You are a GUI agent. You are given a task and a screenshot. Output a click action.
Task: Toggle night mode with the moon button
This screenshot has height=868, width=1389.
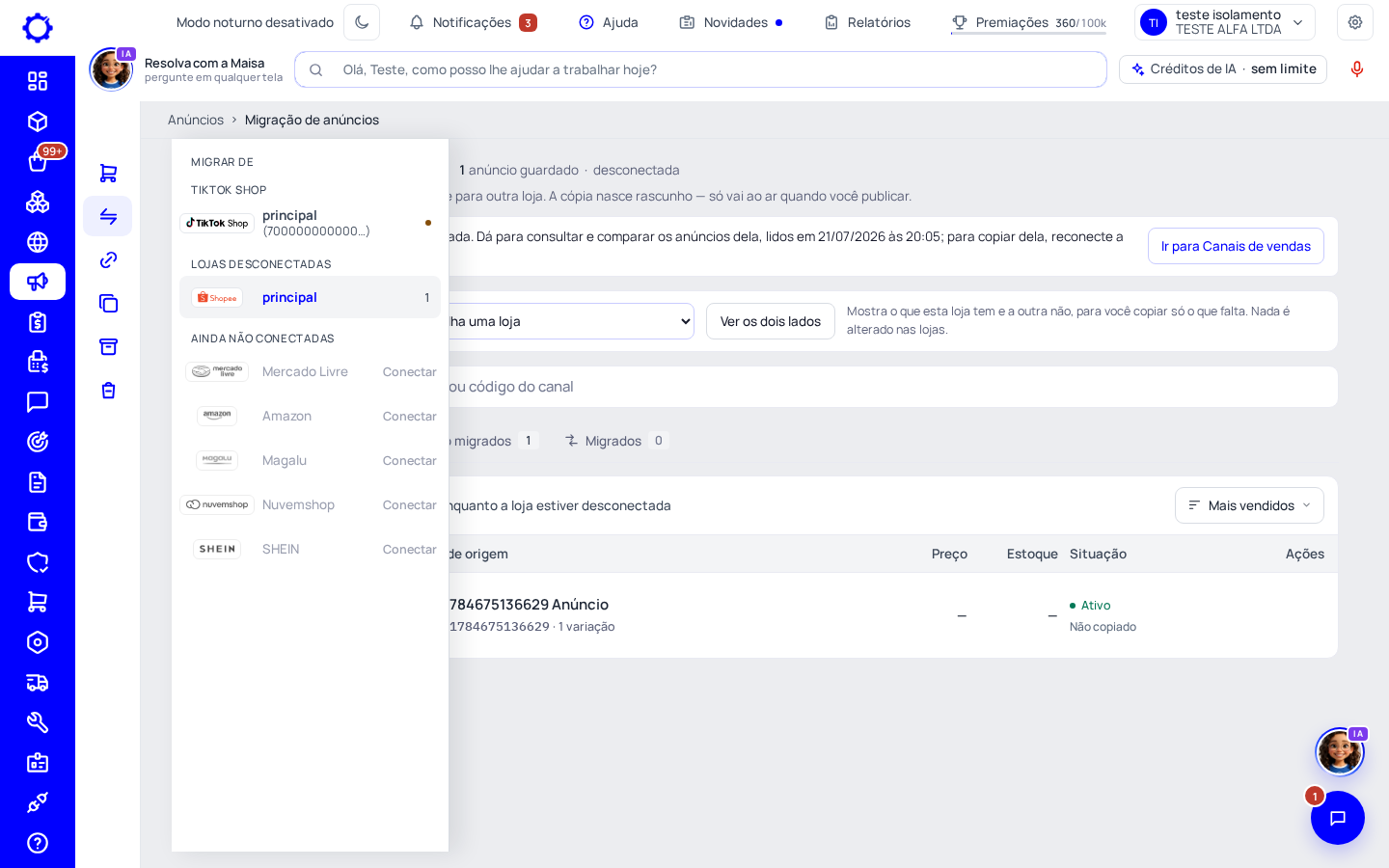(362, 22)
